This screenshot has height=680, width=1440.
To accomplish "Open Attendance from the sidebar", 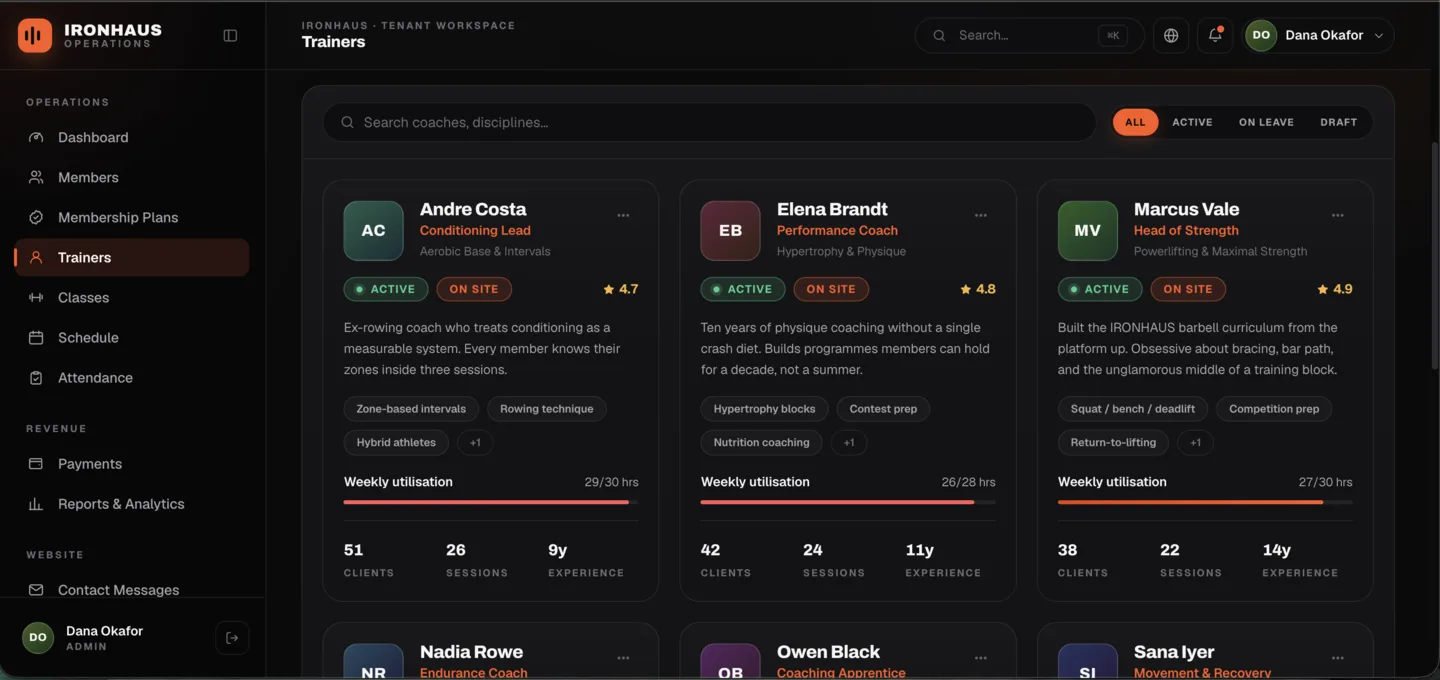I will [132, 377].
